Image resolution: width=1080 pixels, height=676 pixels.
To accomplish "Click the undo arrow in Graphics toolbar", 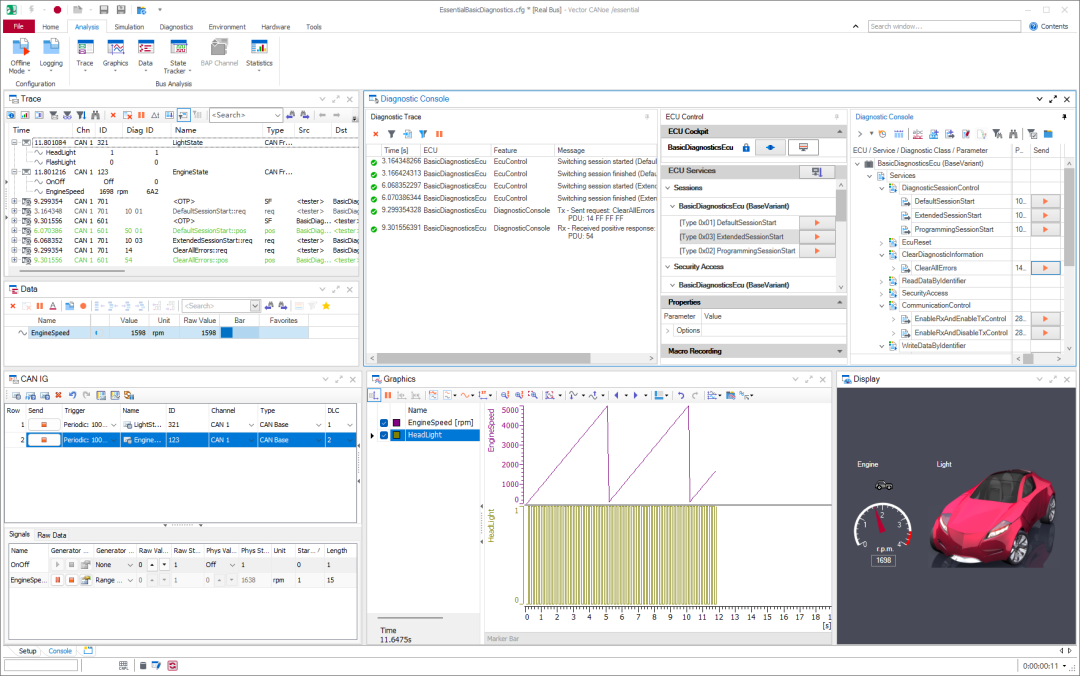I will 681,396.
